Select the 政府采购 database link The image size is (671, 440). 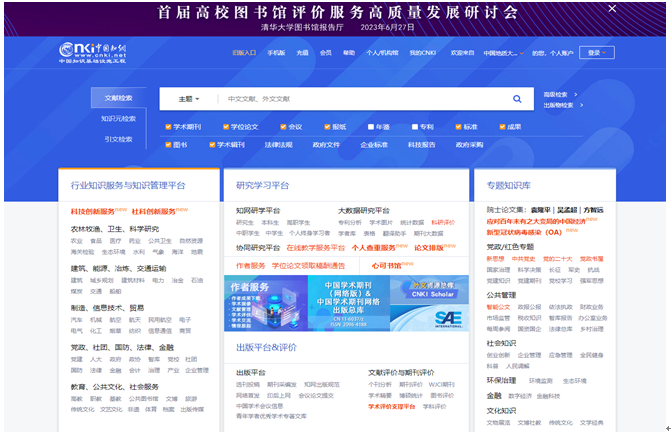coord(469,145)
